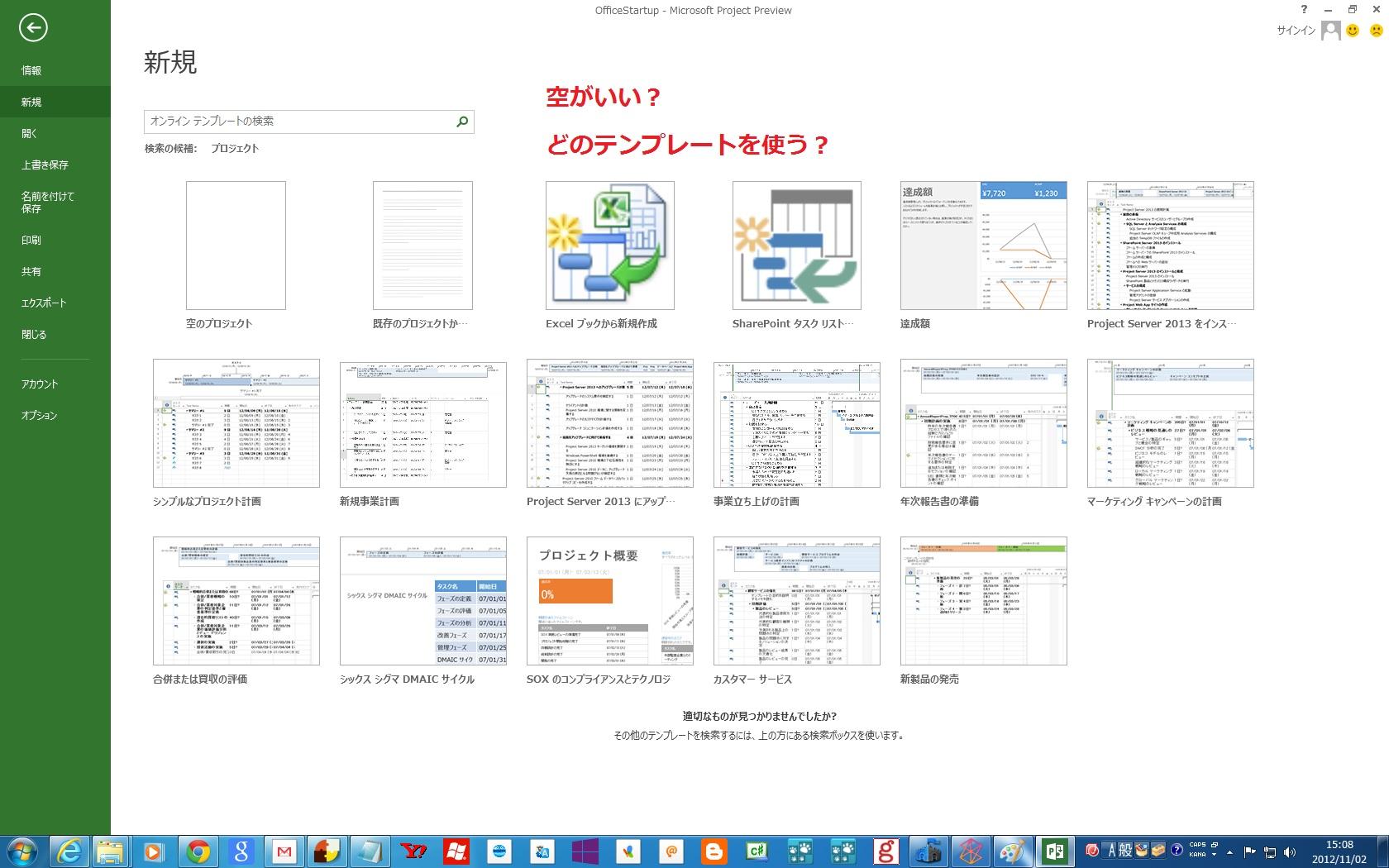Click the サインイン link

click(1296, 31)
